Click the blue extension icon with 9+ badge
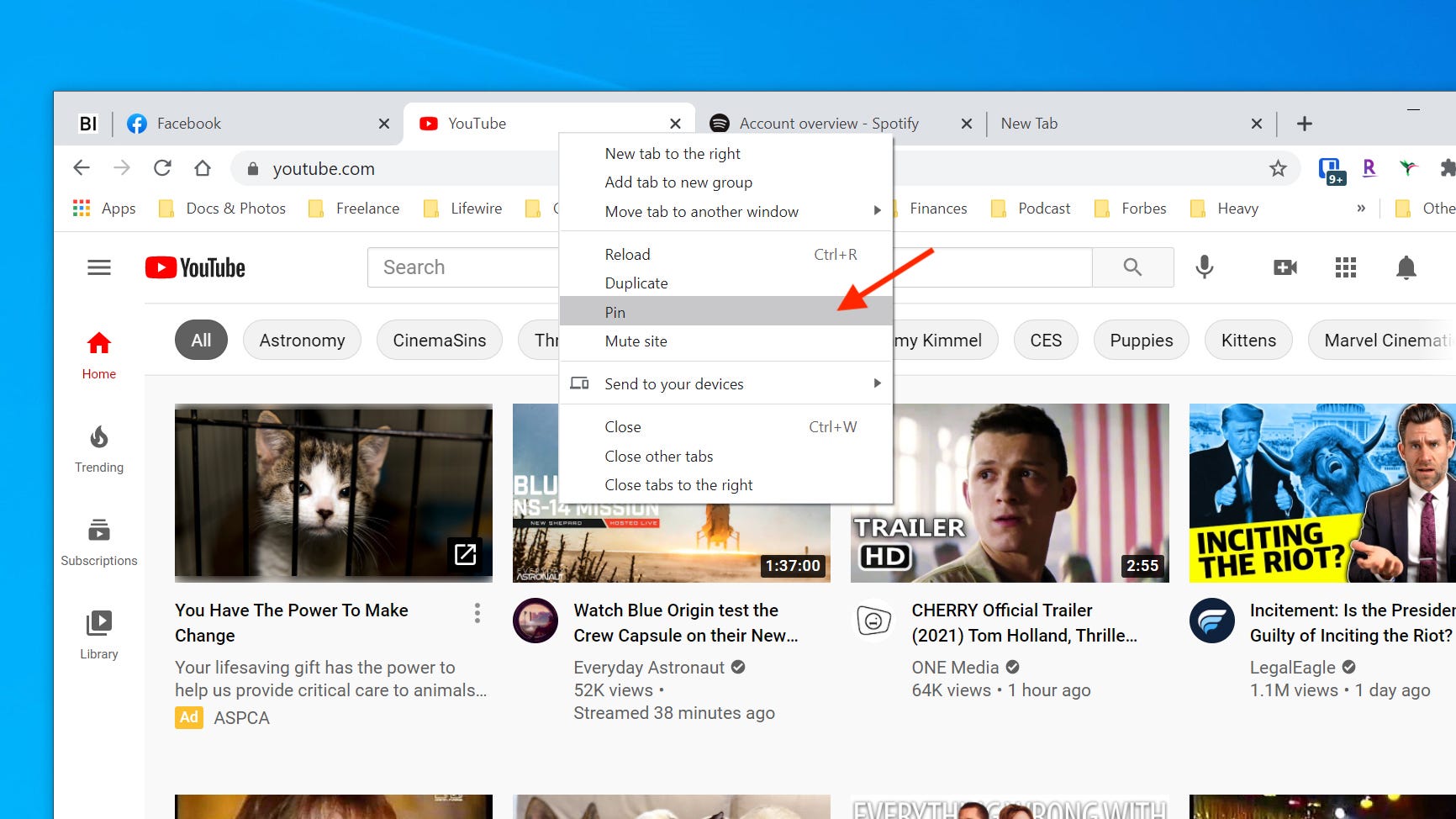This screenshot has width=1456, height=819. coord(1331,170)
